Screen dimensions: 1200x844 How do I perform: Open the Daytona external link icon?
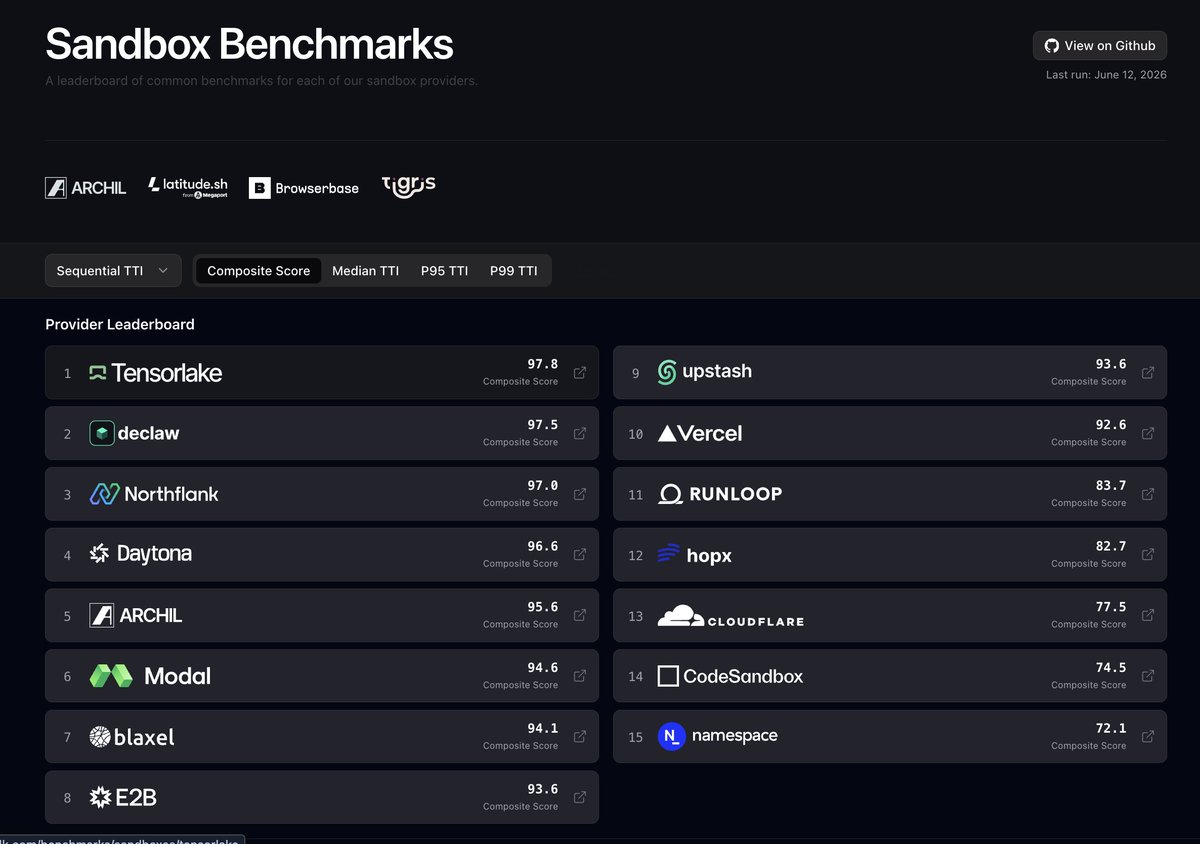pyautogui.click(x=580, y=555)
